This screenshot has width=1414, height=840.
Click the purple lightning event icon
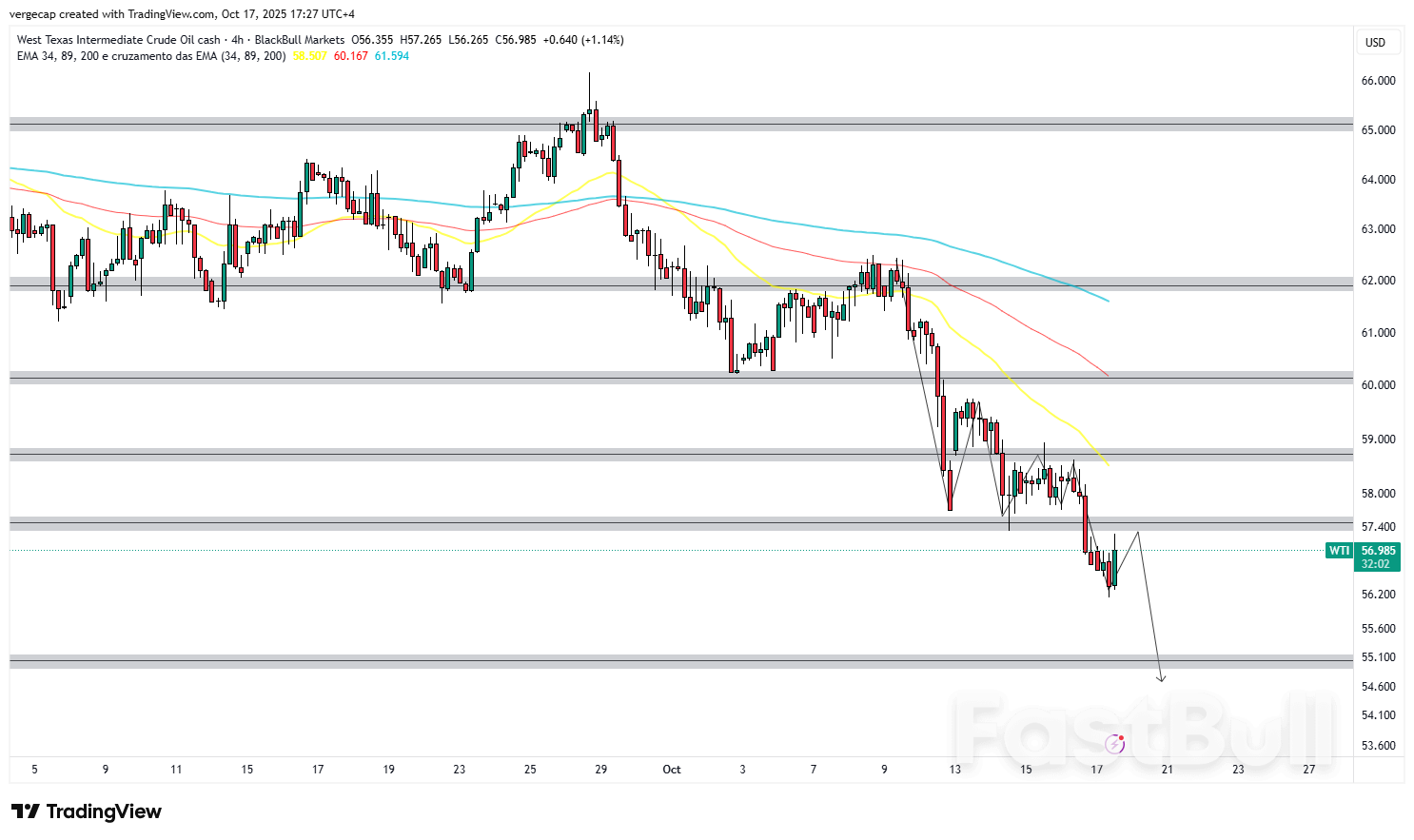click(x=1115, y=744)
